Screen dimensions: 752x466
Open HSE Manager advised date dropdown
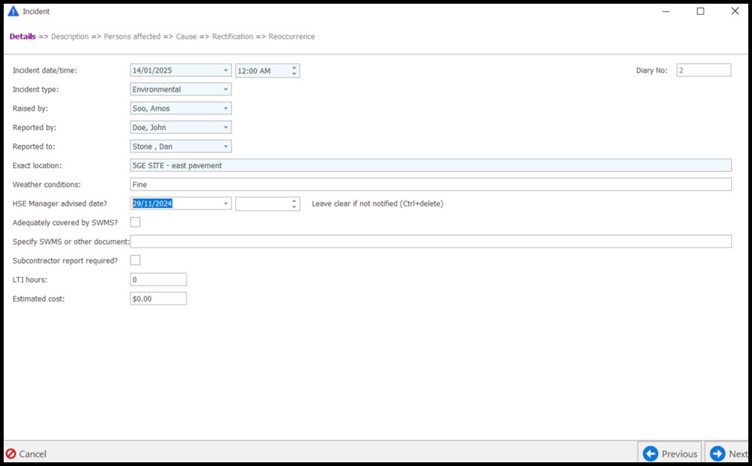point(226,204)
